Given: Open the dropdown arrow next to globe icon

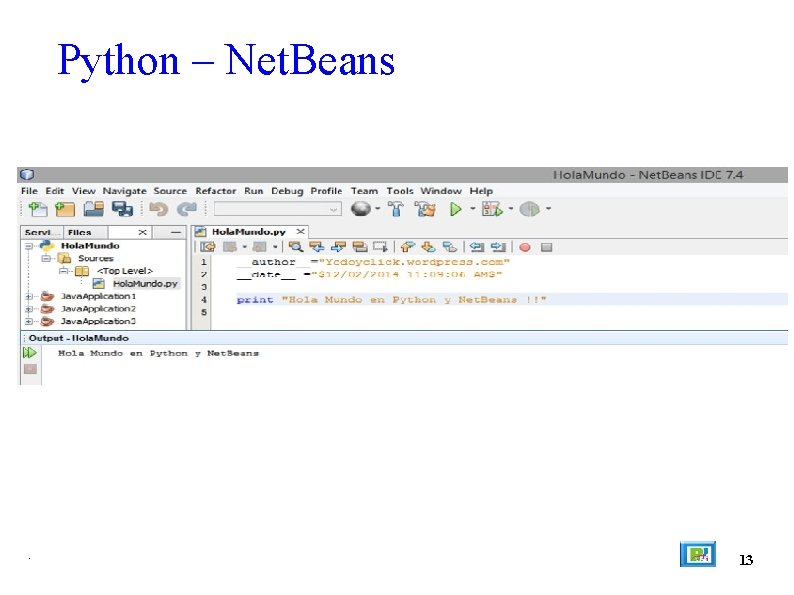Looking at the screenshot, I should (377, 209).
